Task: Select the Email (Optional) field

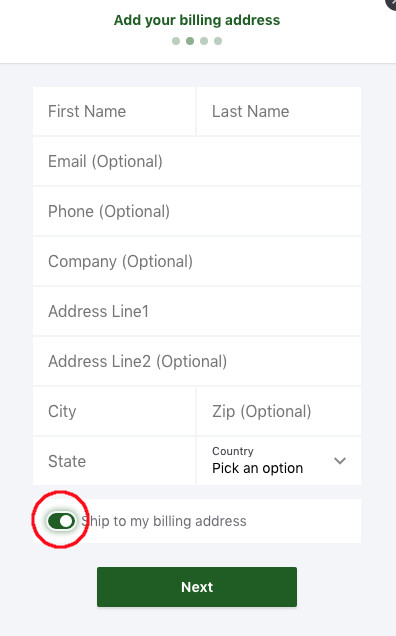Action: [197, 161]
